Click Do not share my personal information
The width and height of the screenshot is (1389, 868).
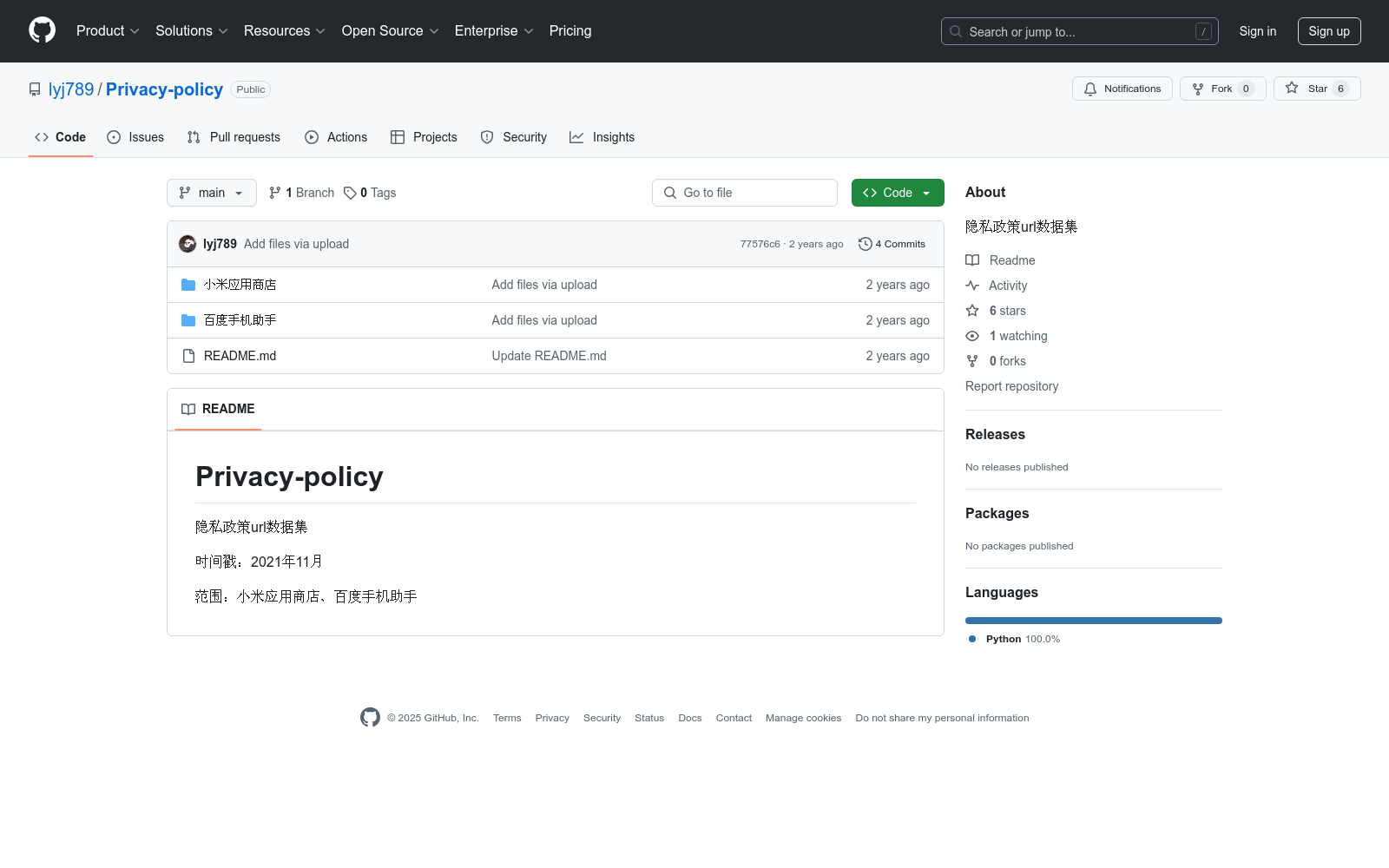[942, 718]
